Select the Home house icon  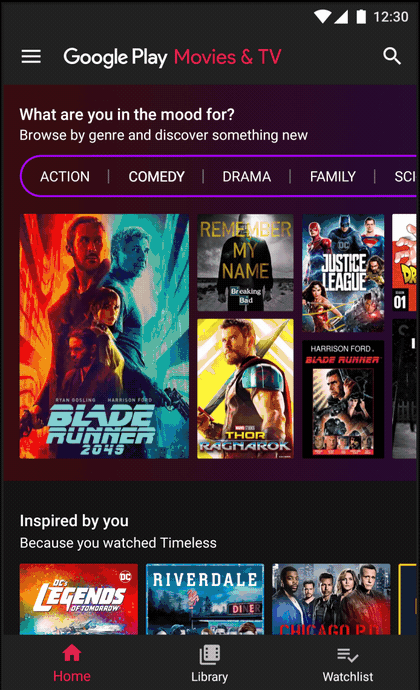pyautogui.click(x=72, y=653)
